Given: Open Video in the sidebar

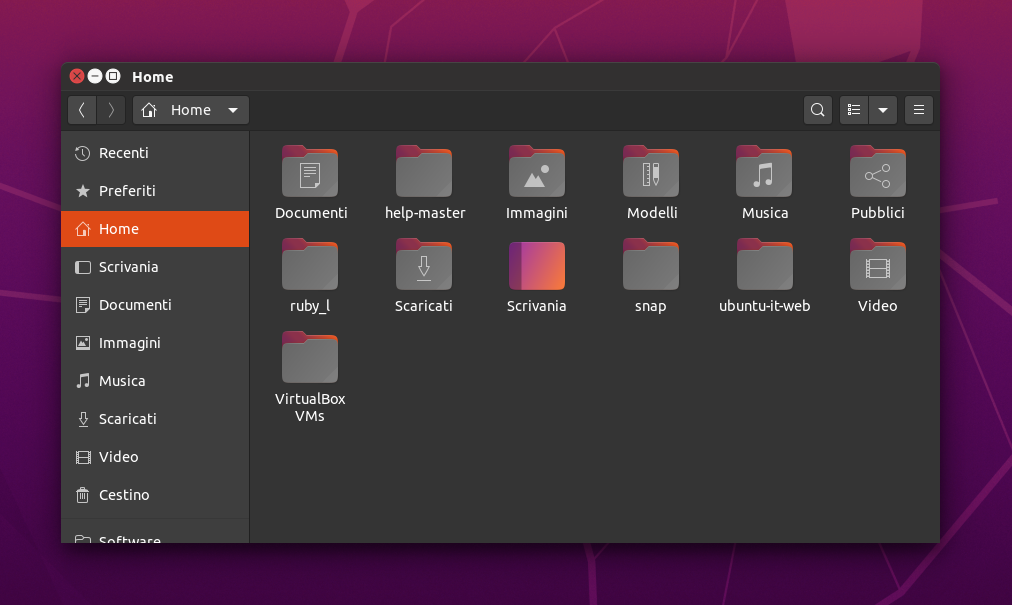Looking at the screenshot, I should click(155, 457).
